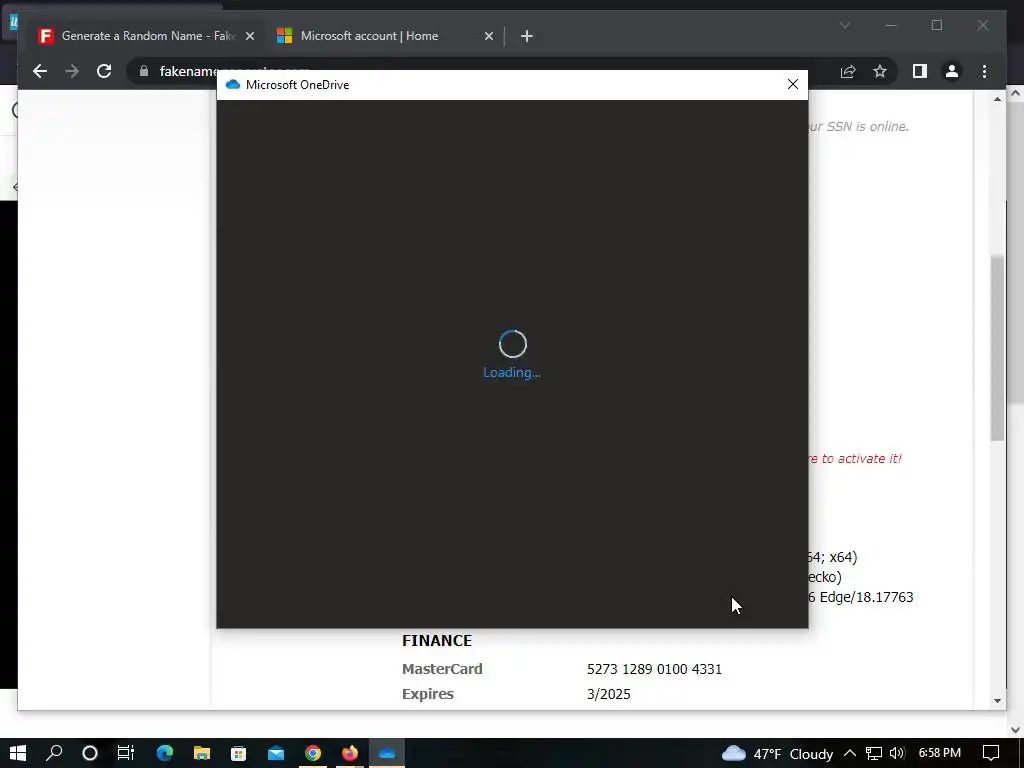Screen dimensions: 1024x768
Task: Close the Microsoft OneDrive dialog
Action: point(792,84)
